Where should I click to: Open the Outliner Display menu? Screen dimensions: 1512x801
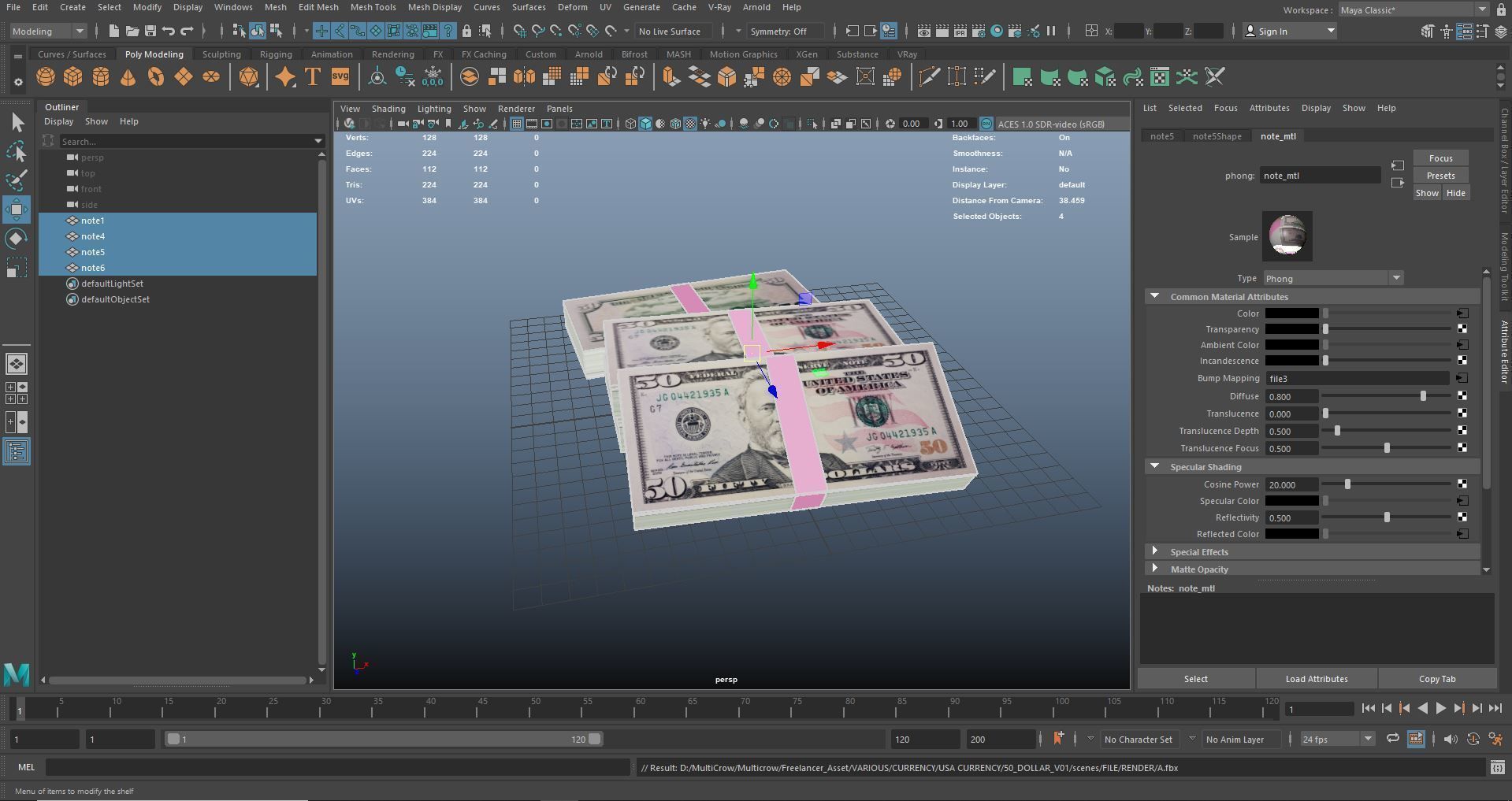click(x=58, y=121)
